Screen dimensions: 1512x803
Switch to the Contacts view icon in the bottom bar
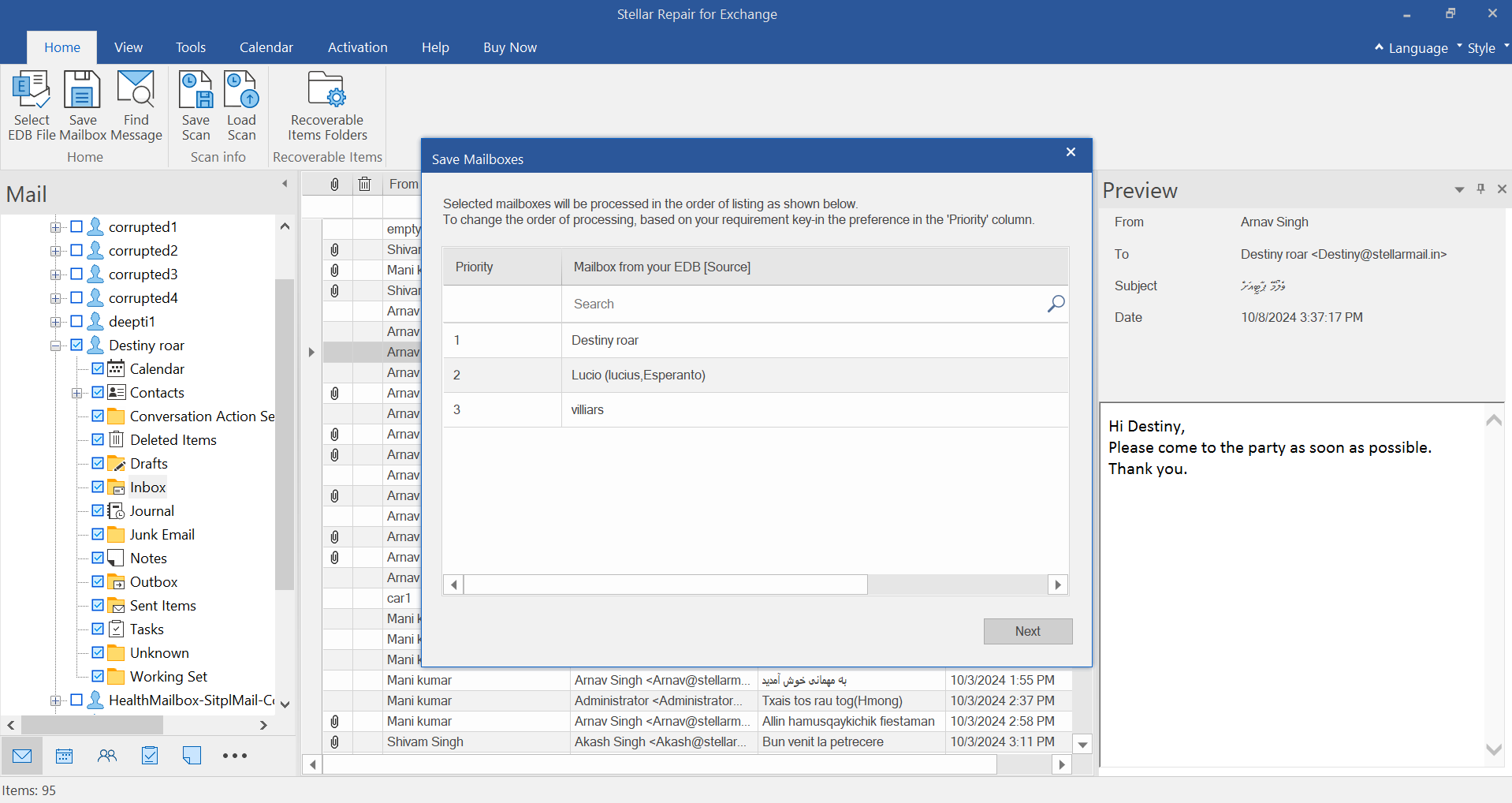click(107, 756)
